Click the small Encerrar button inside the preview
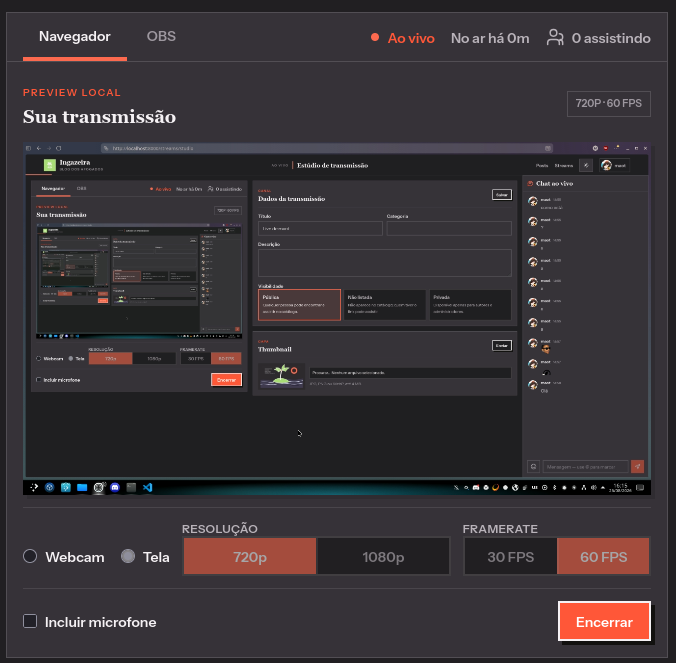This screenshot has height=663, width=676. point(226,380)
